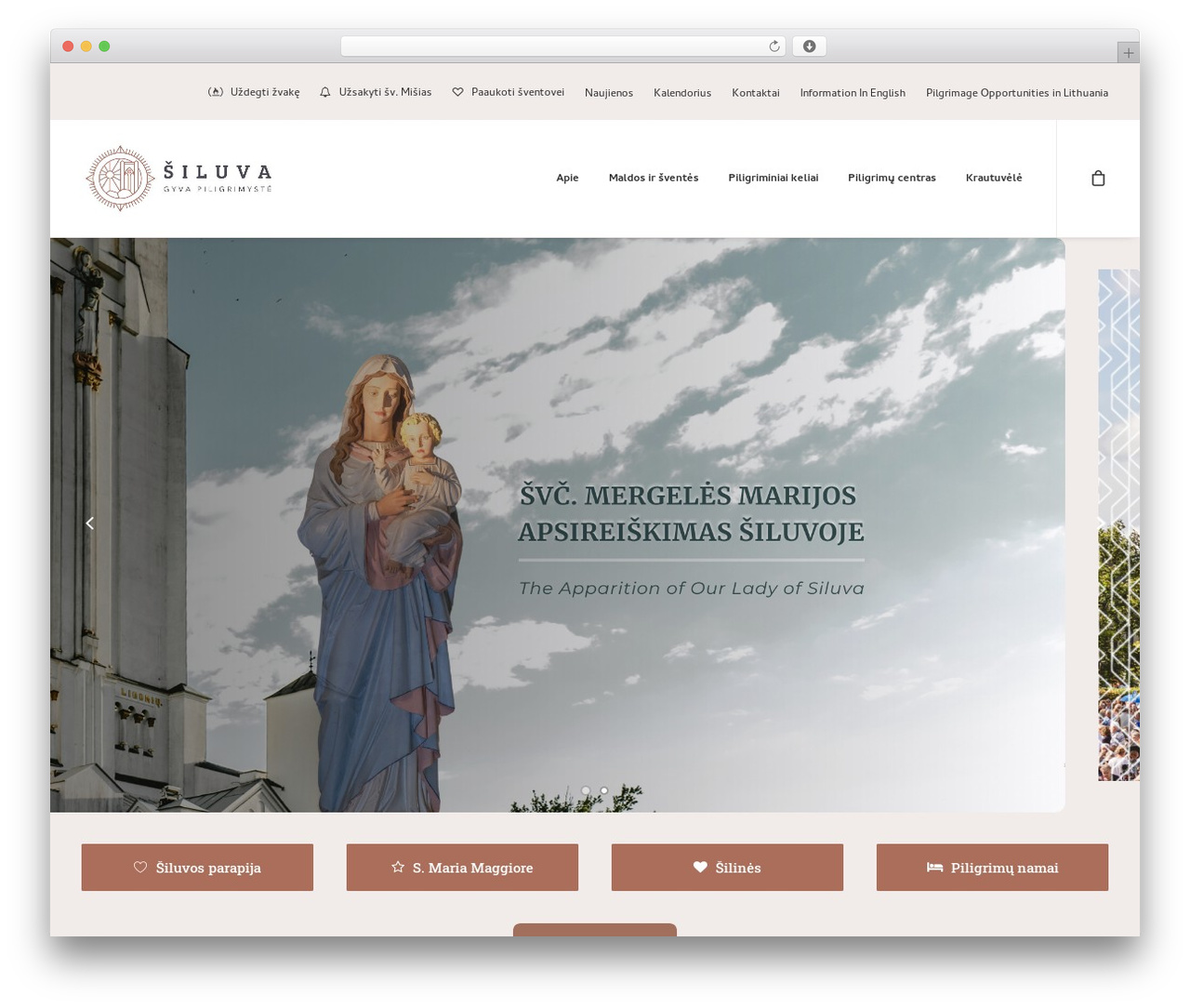1190x1008 pixels.
Task: Open Information In English
Action: pyautogui.click(x=853, y=93)
